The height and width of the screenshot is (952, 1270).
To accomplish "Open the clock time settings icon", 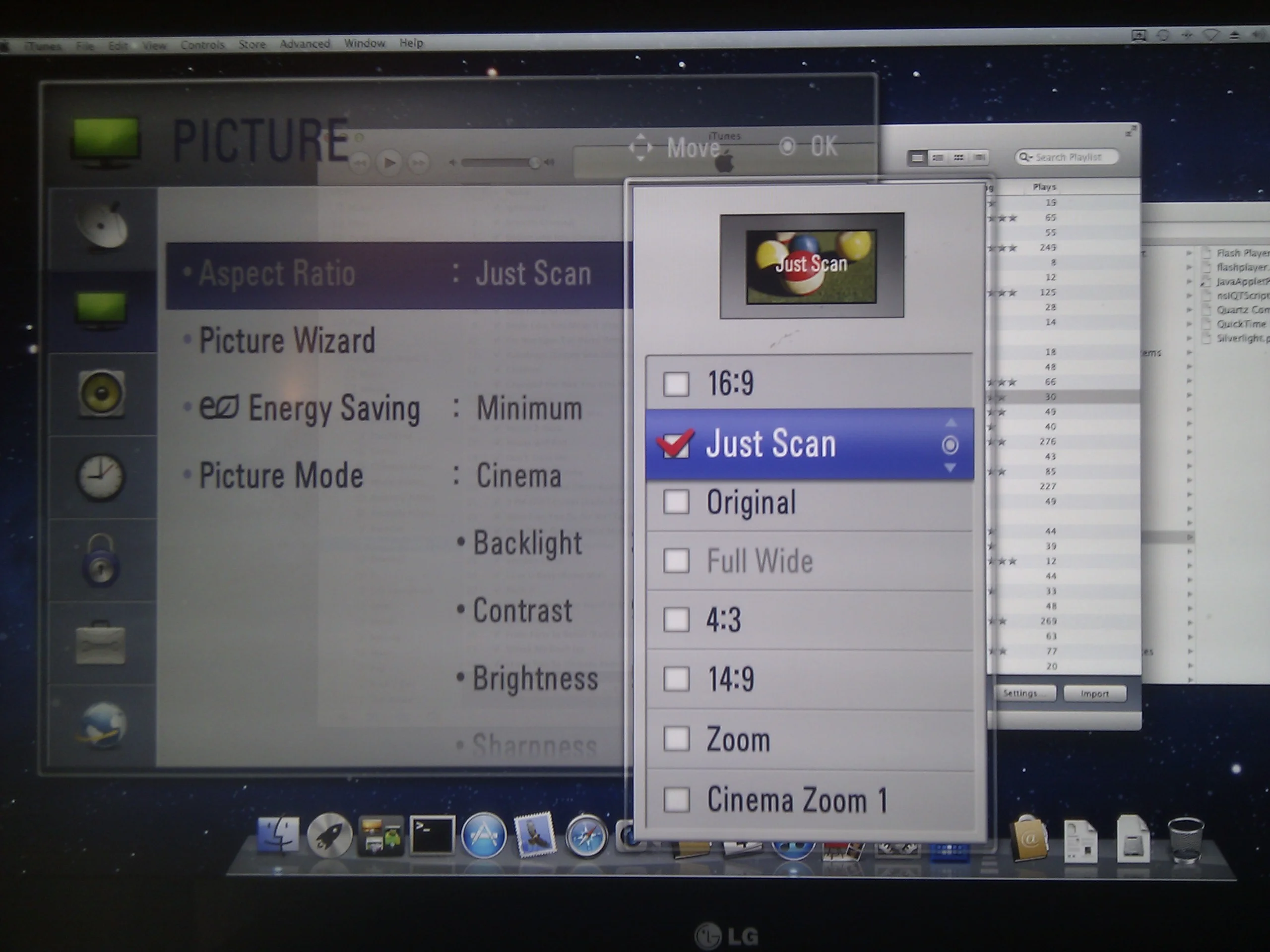I will coord(101,476).
